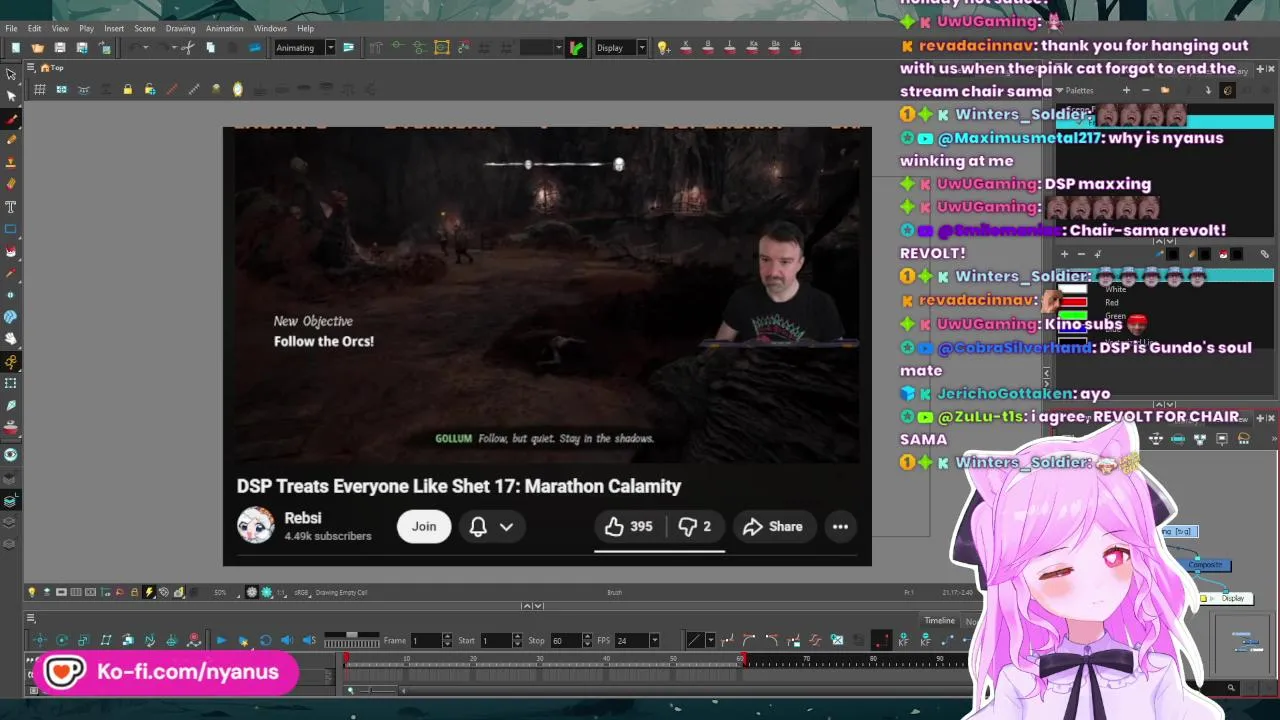Image resolution: width=1280 pixels, height=720 pixels.
Task: Click the New scene icon
Action: 15,47
